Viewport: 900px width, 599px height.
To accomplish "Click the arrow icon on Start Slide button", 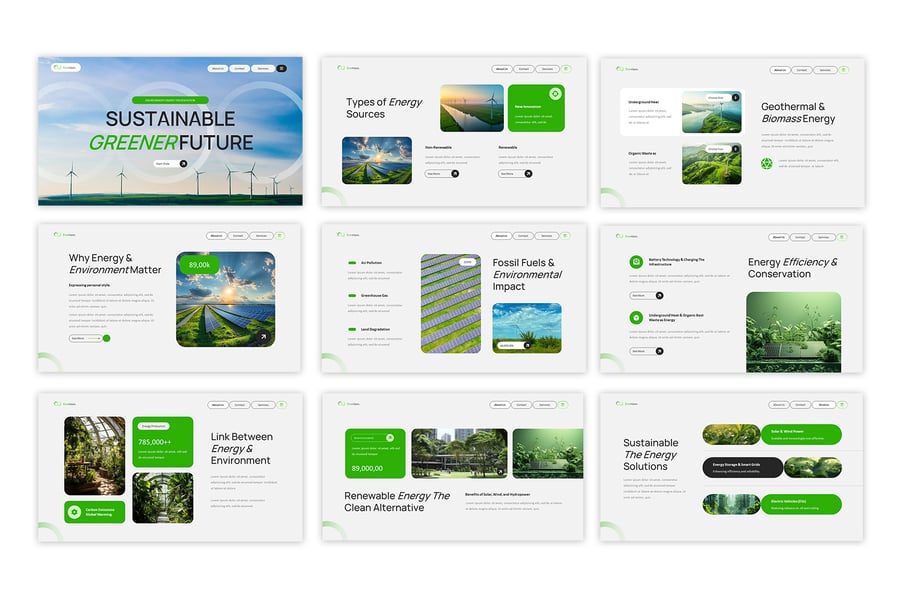I will pyautogui.click(x=183, y=163).
